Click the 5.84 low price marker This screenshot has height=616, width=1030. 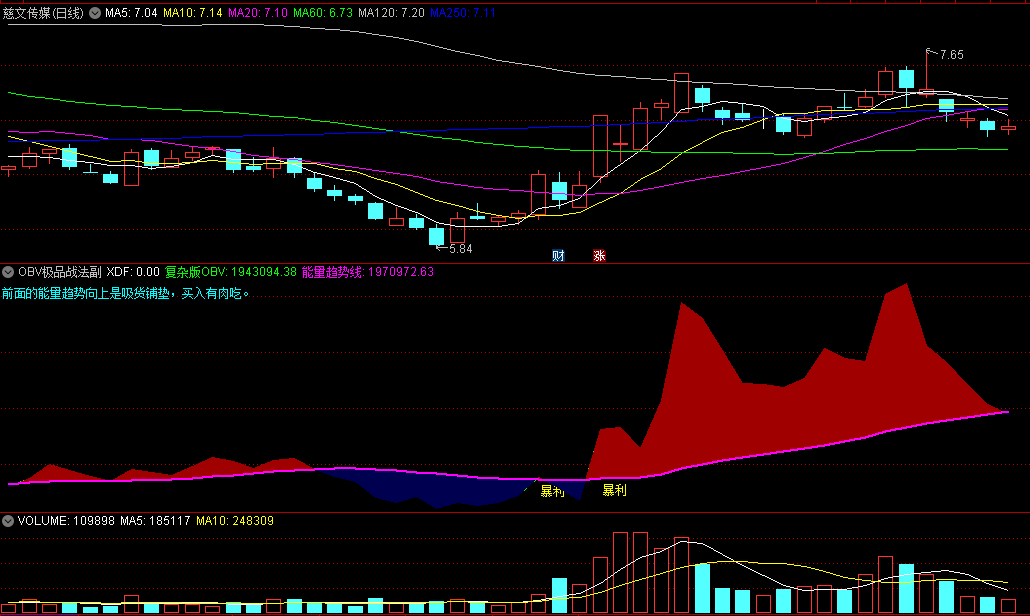[x=460, y=249]
